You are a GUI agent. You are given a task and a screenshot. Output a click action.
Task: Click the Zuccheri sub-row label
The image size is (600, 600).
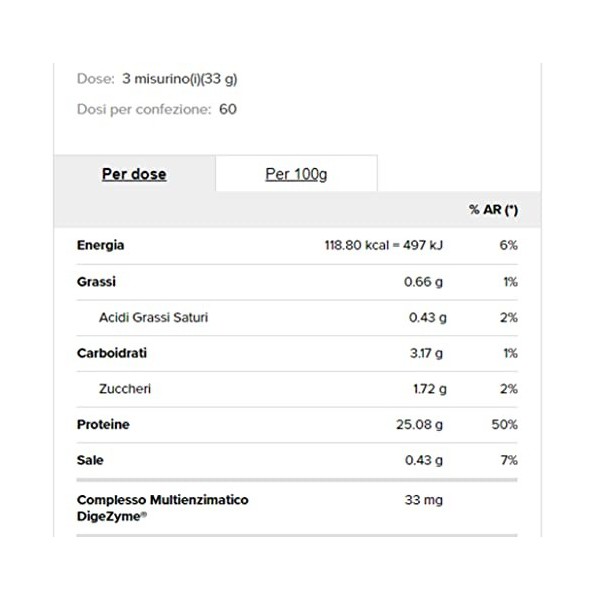coord(125,389)
